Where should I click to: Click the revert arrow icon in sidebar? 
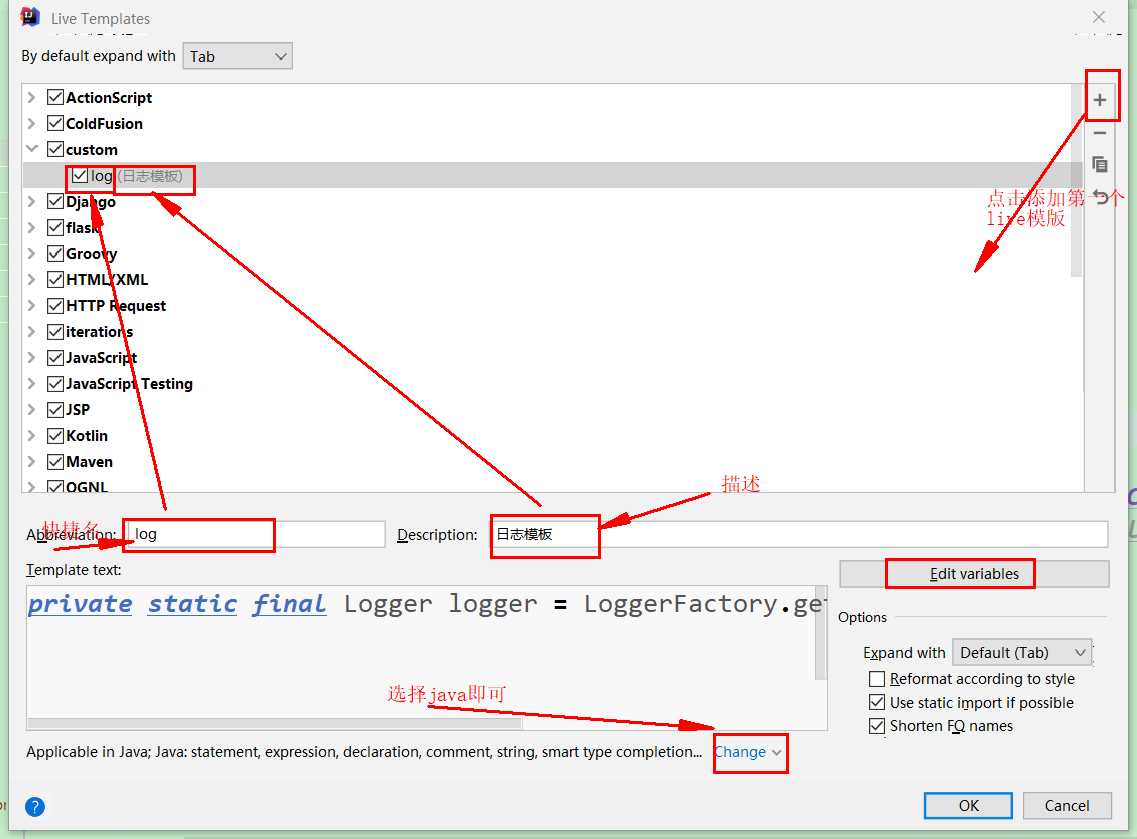[1101, 197]
